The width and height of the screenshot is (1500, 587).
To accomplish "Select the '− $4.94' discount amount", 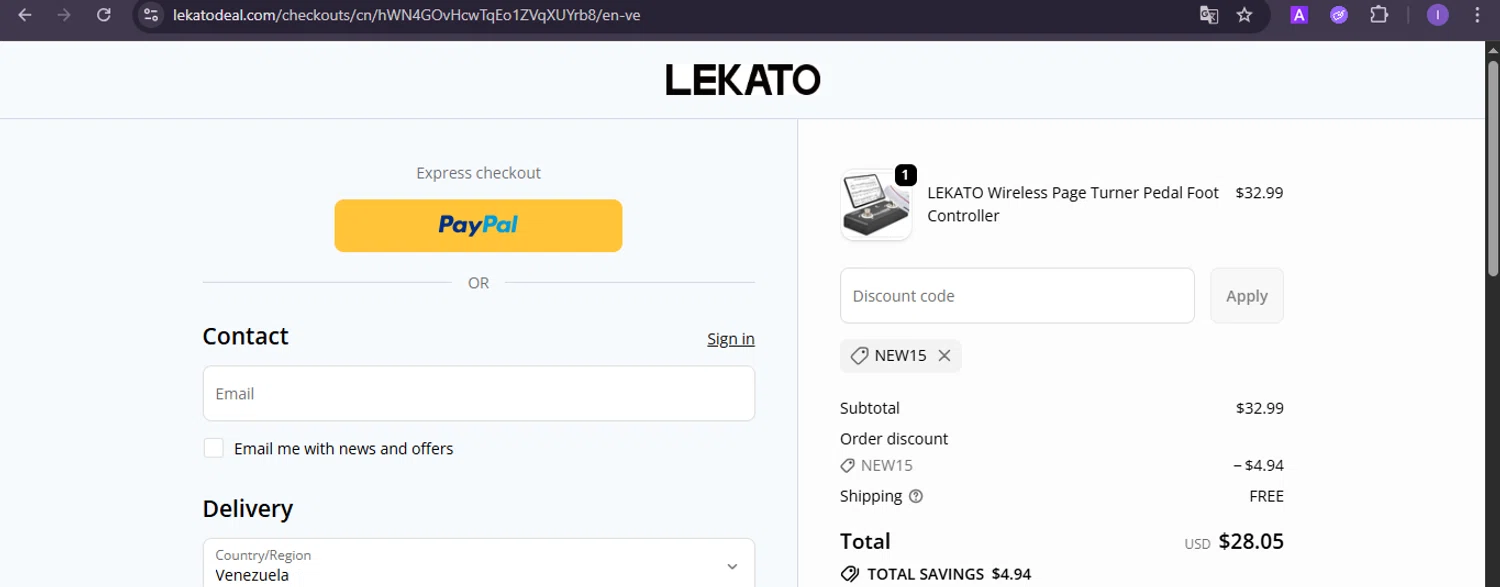I will tap(1258, 466).
